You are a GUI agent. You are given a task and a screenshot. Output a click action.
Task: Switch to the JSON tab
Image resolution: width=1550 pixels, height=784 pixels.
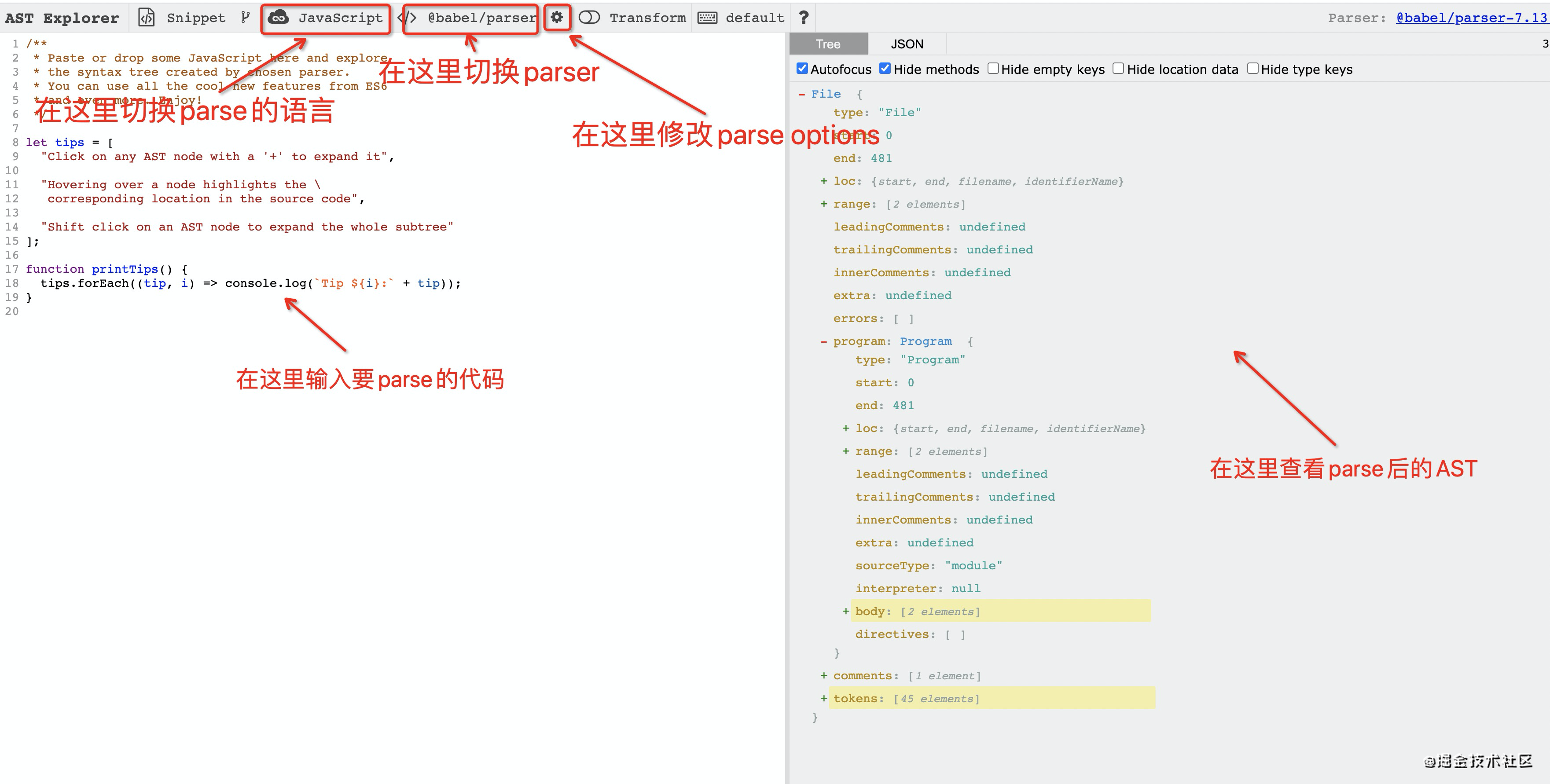point(907,44)
